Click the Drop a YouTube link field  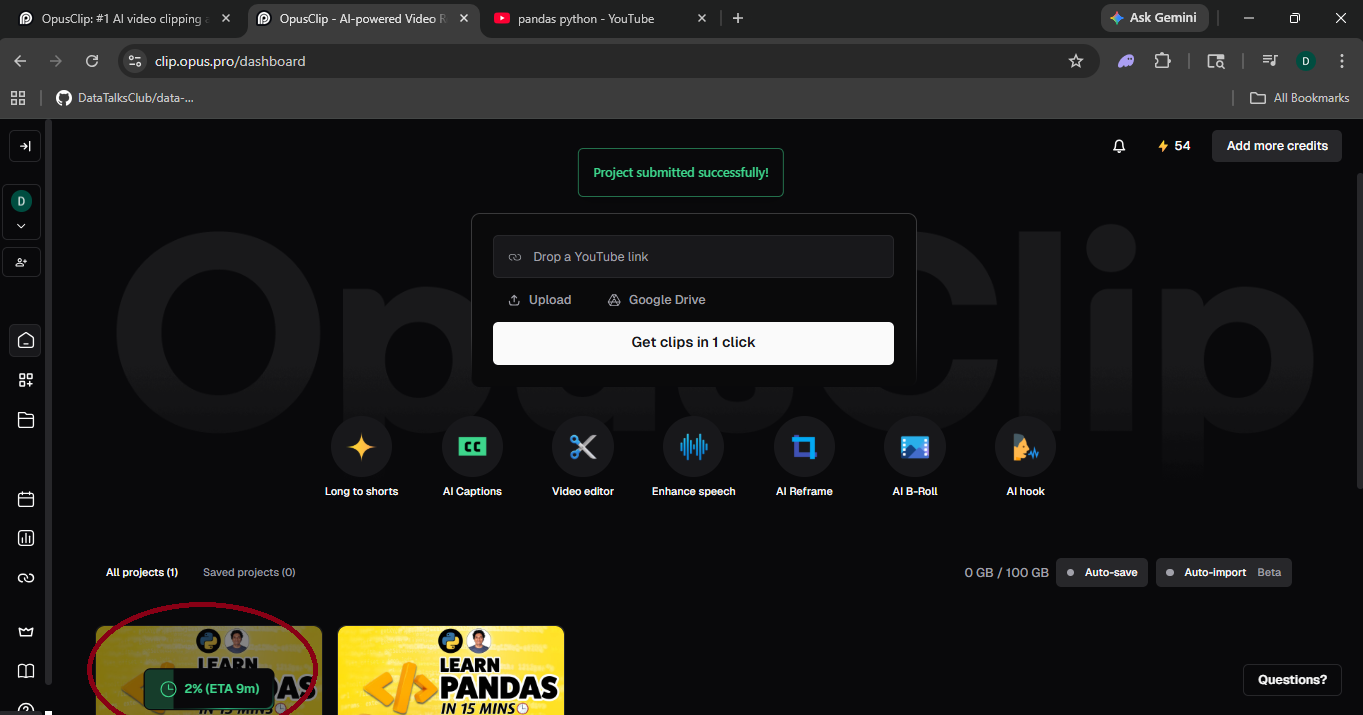click(x=693, y=257)
